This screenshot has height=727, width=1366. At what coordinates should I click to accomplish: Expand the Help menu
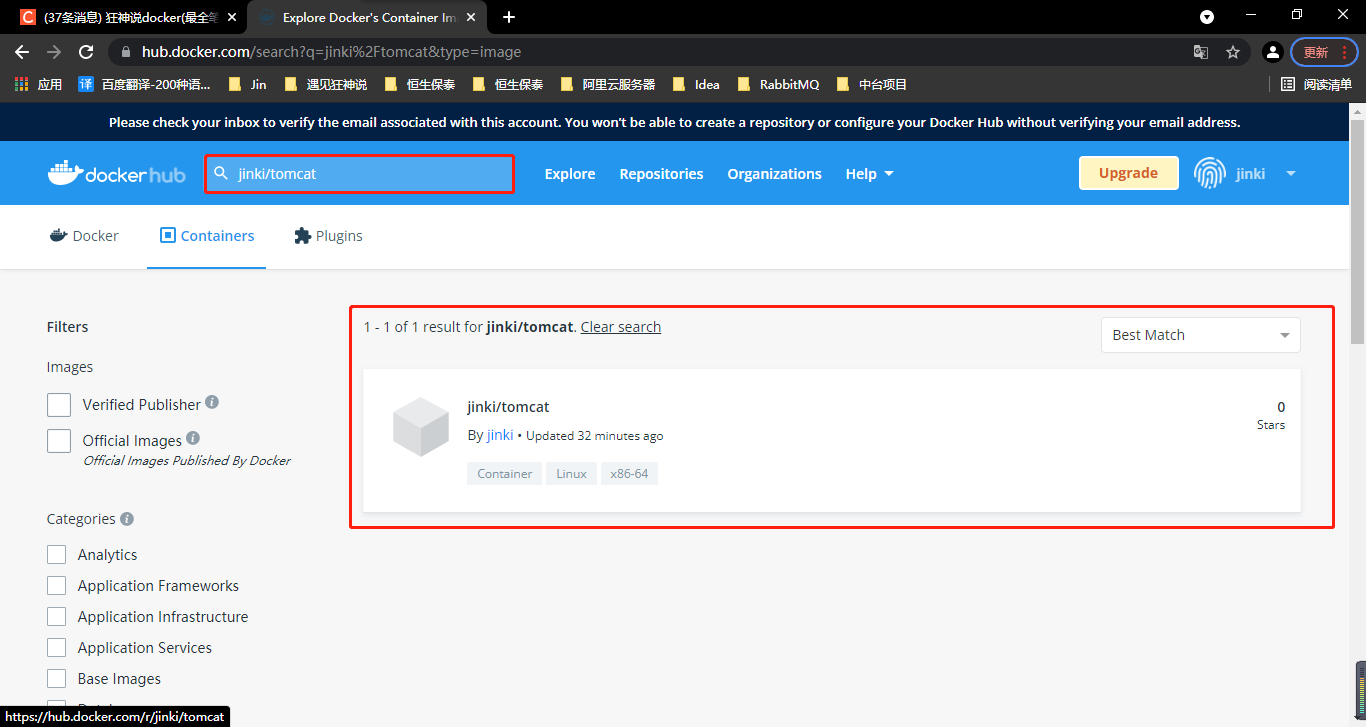869,174
